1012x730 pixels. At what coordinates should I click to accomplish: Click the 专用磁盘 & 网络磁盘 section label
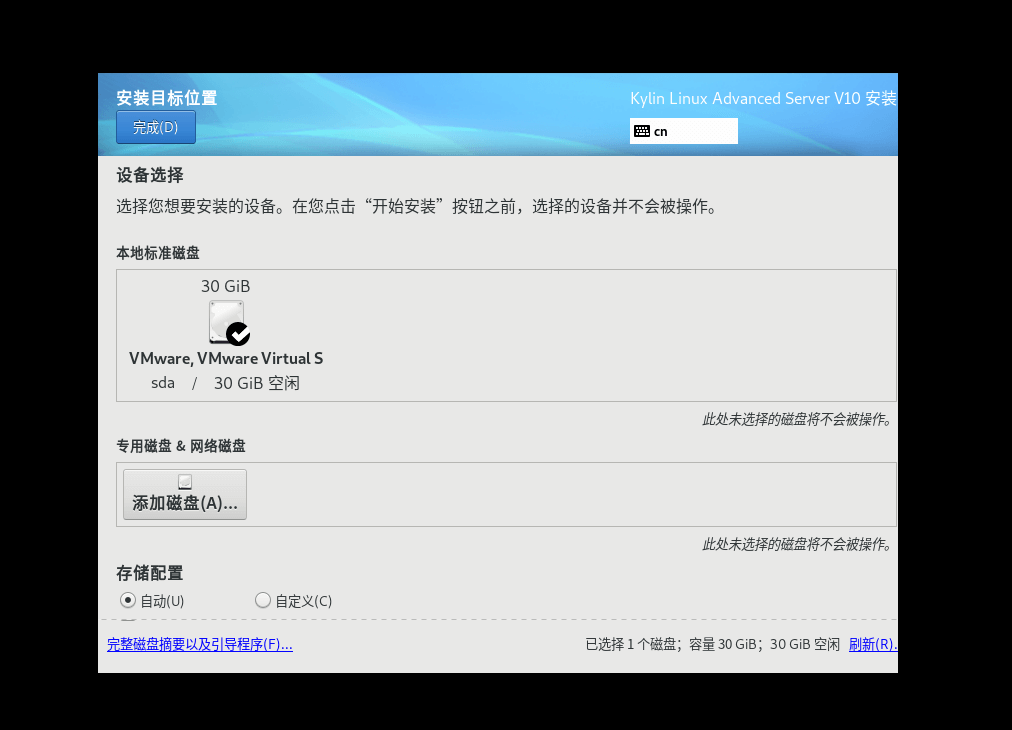tap(181, 446)
